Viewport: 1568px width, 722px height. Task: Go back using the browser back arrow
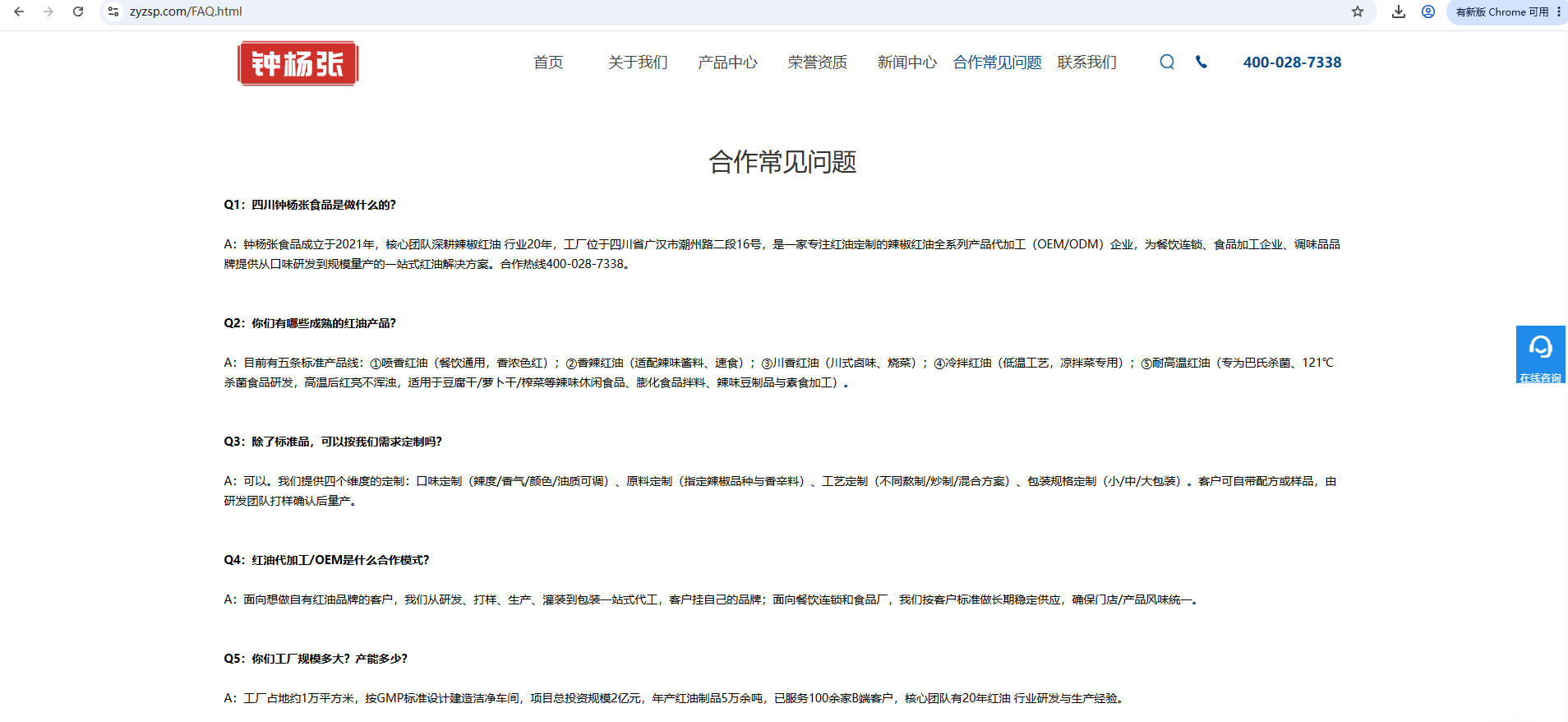(19, 12)
